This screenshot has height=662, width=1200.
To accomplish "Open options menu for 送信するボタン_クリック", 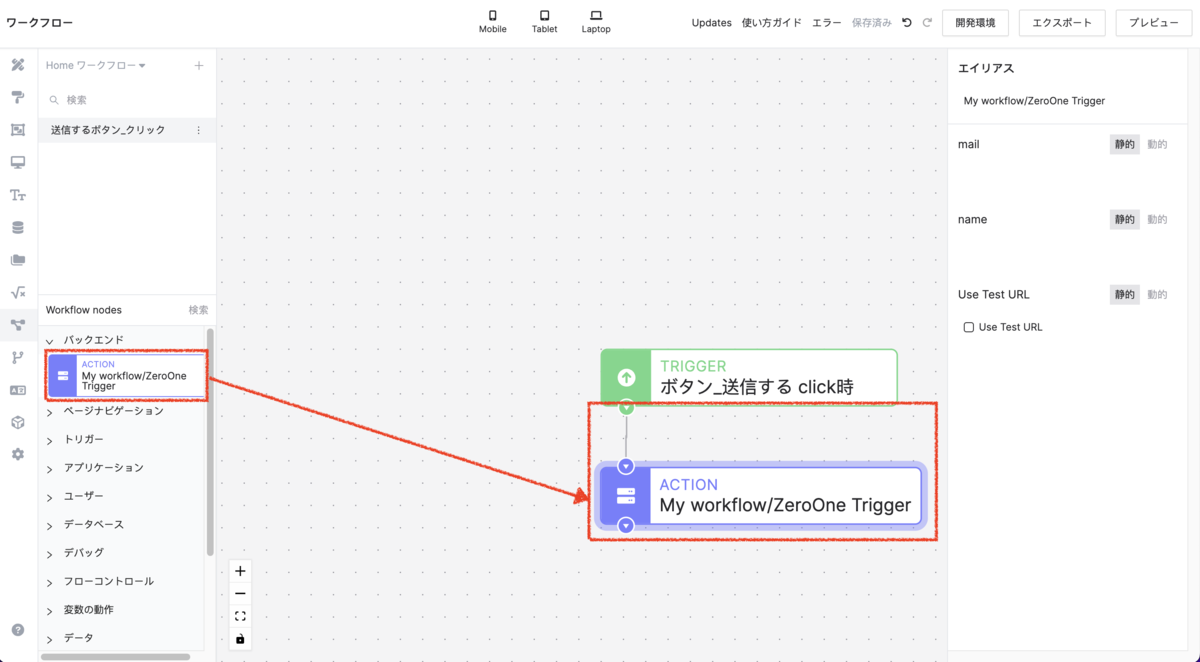I will click(198, 130).
